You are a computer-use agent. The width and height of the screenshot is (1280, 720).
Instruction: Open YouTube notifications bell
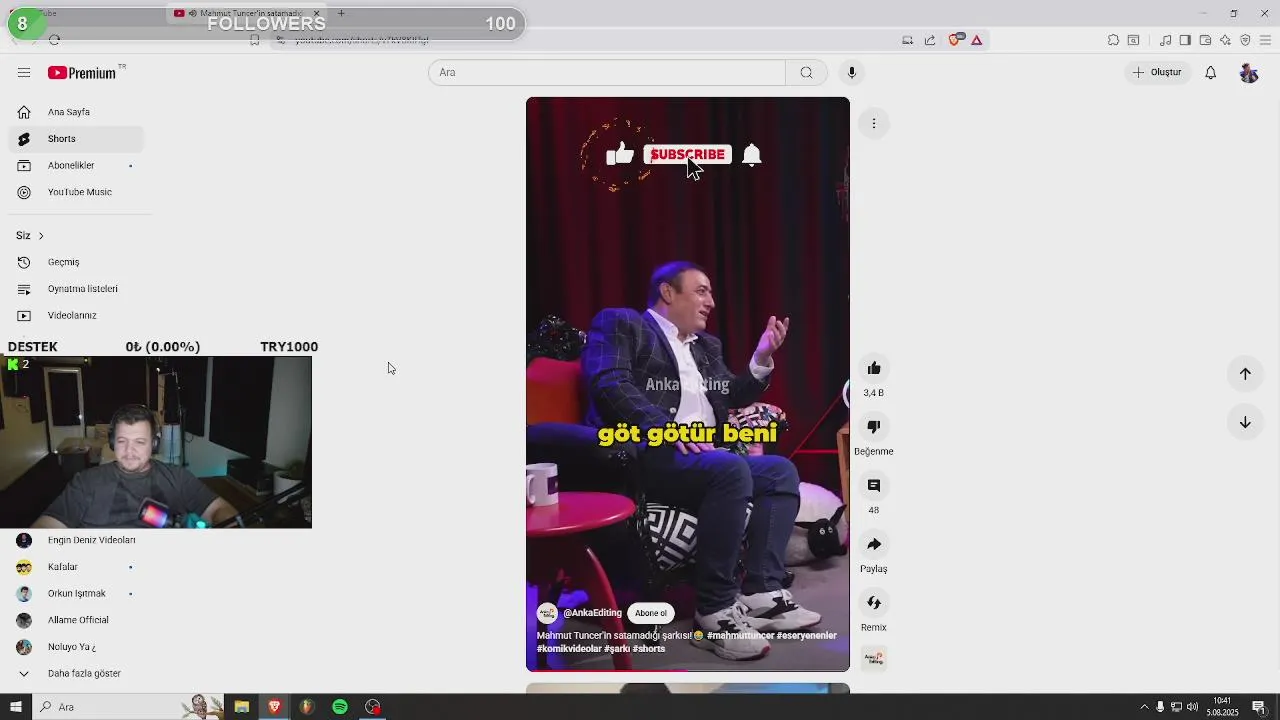(1210, 72)
